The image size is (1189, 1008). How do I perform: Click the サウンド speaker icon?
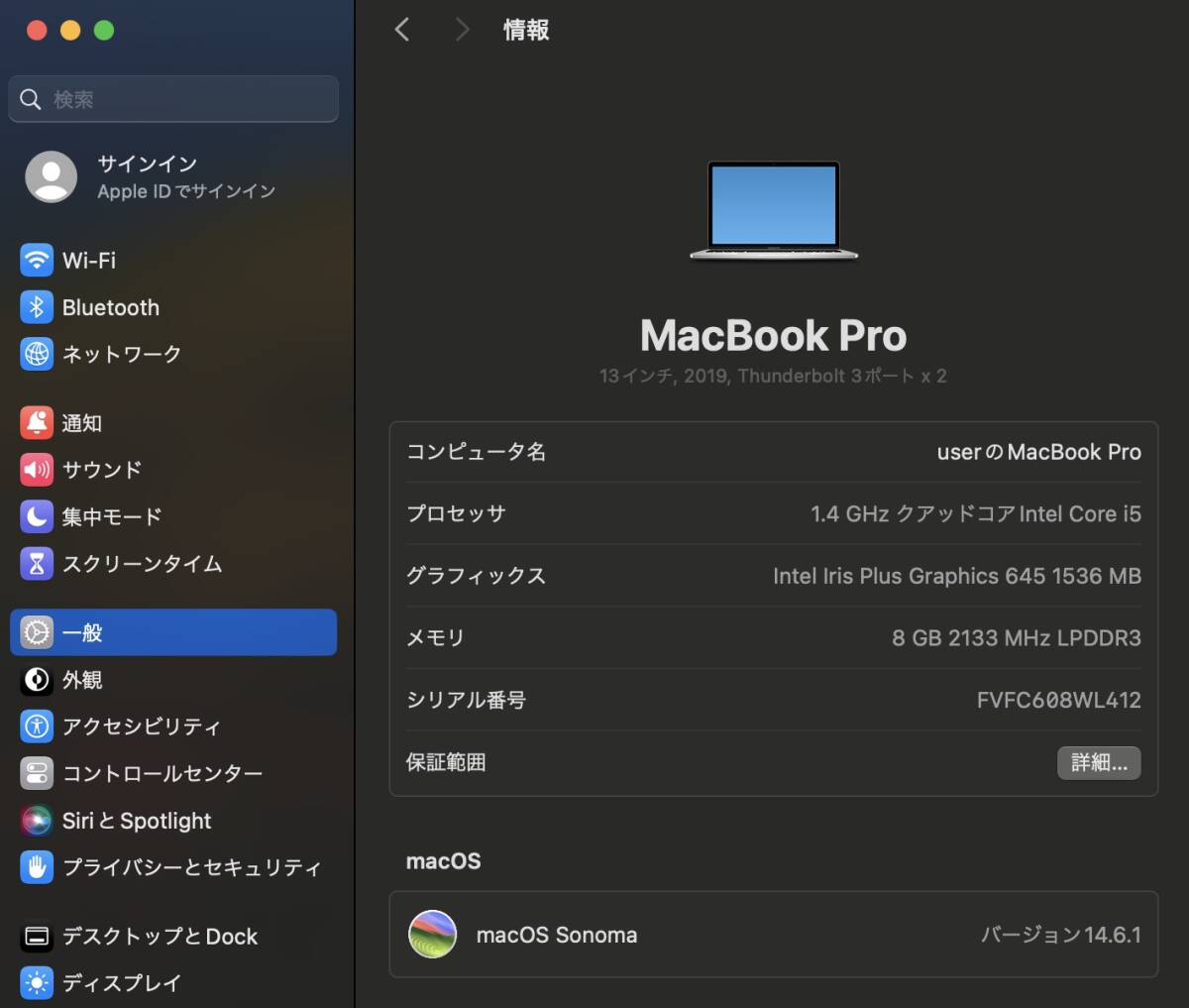tap(37, 470)
